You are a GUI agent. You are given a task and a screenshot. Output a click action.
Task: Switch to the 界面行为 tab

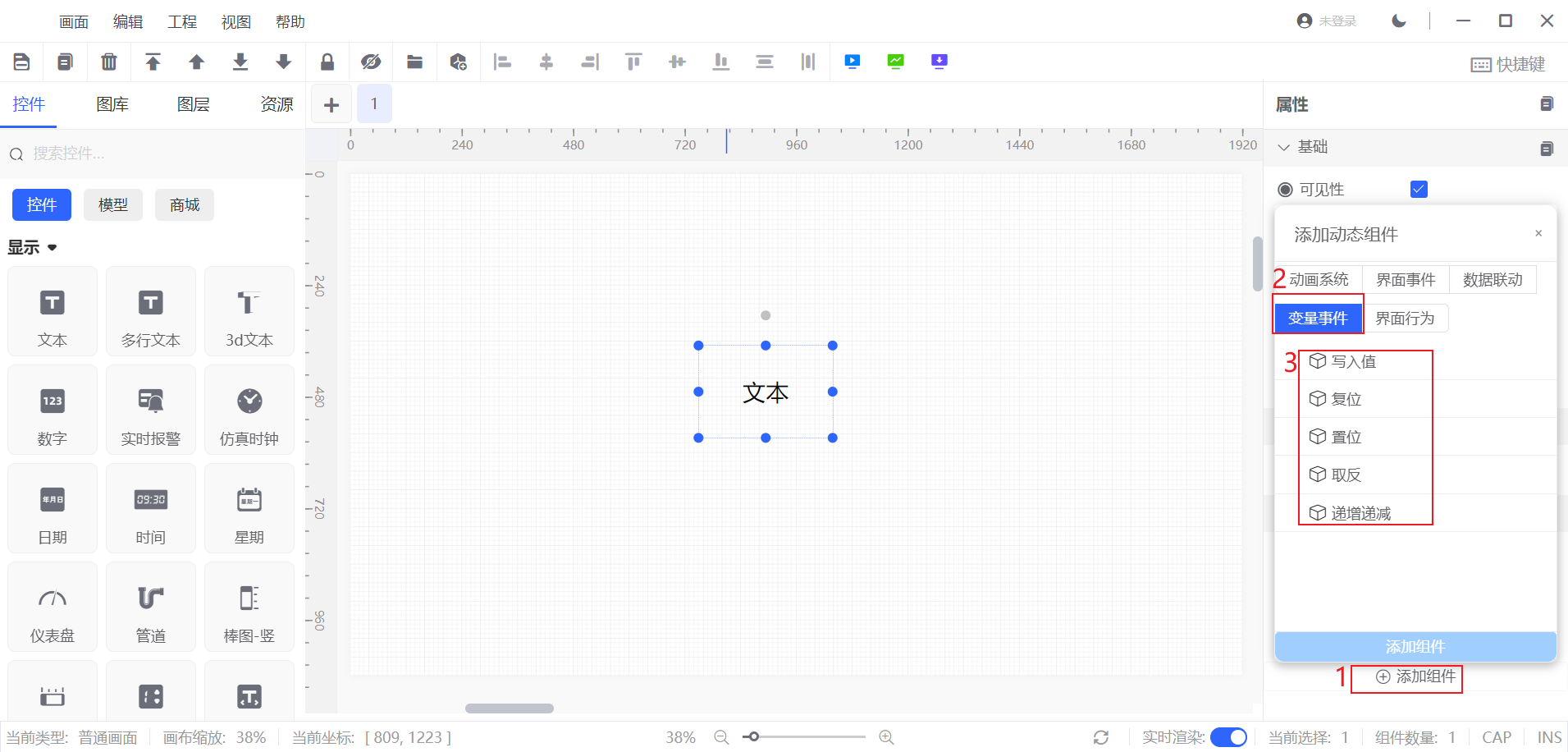tap(1405, 319)
